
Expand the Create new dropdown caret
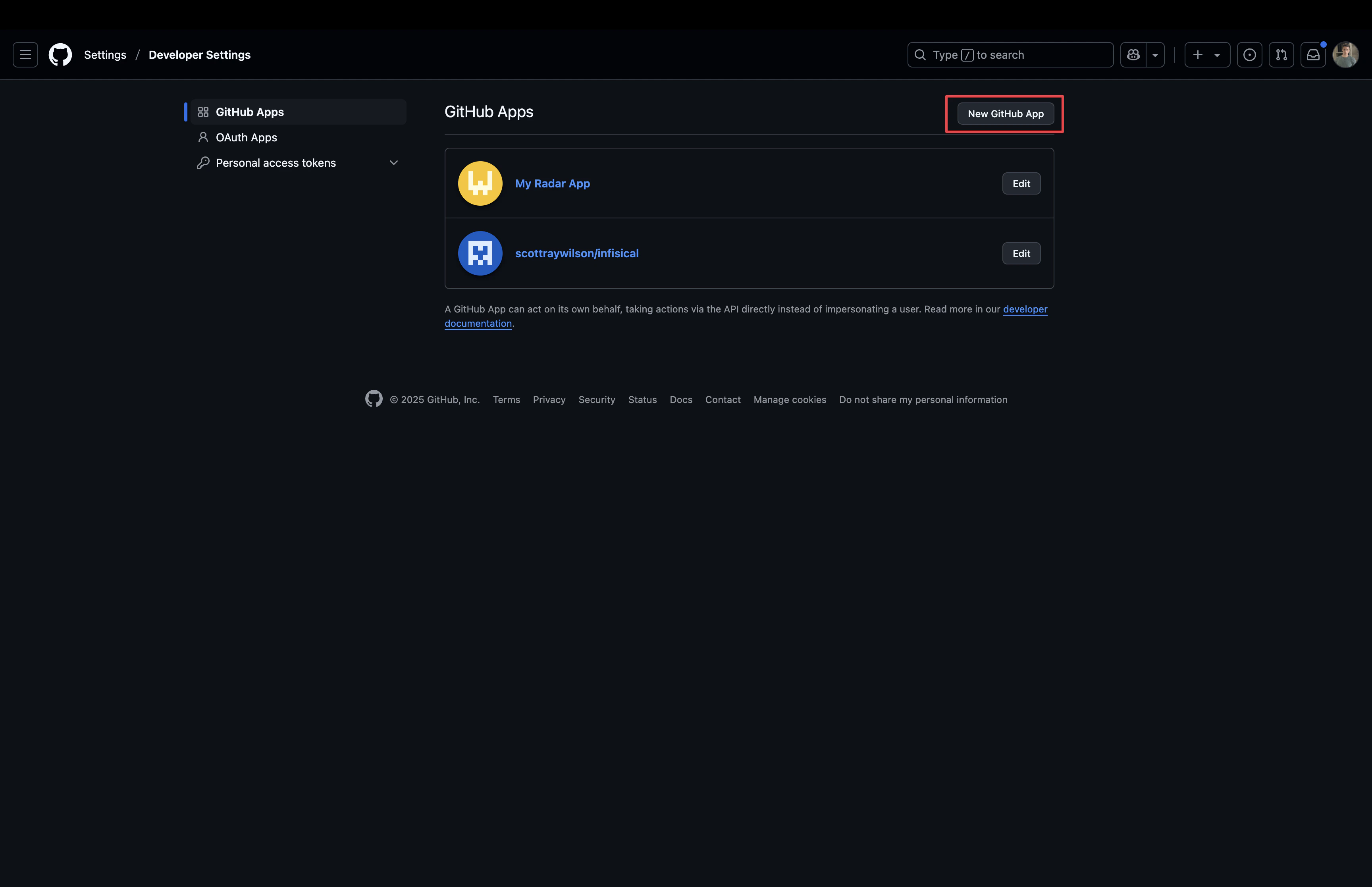pos(1217,55)
